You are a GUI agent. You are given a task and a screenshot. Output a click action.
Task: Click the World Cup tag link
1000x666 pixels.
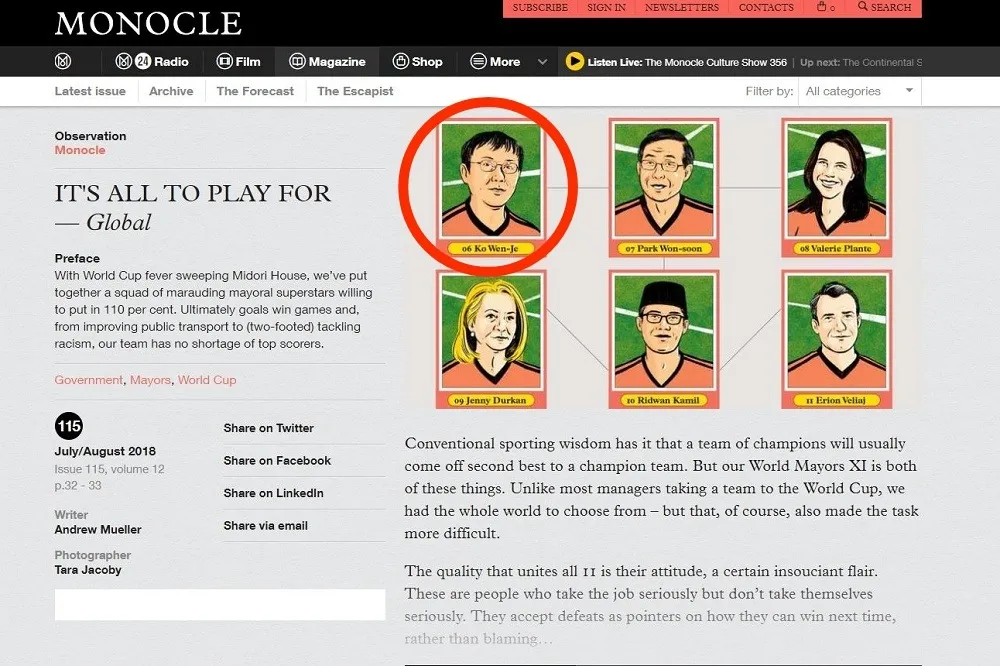tap(207, 380)
